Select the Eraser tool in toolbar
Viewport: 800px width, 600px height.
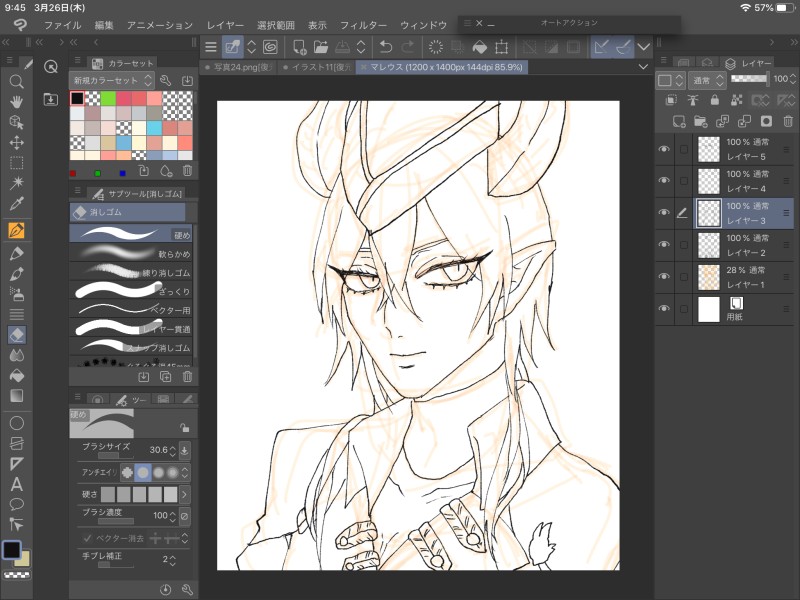point(16,335)
